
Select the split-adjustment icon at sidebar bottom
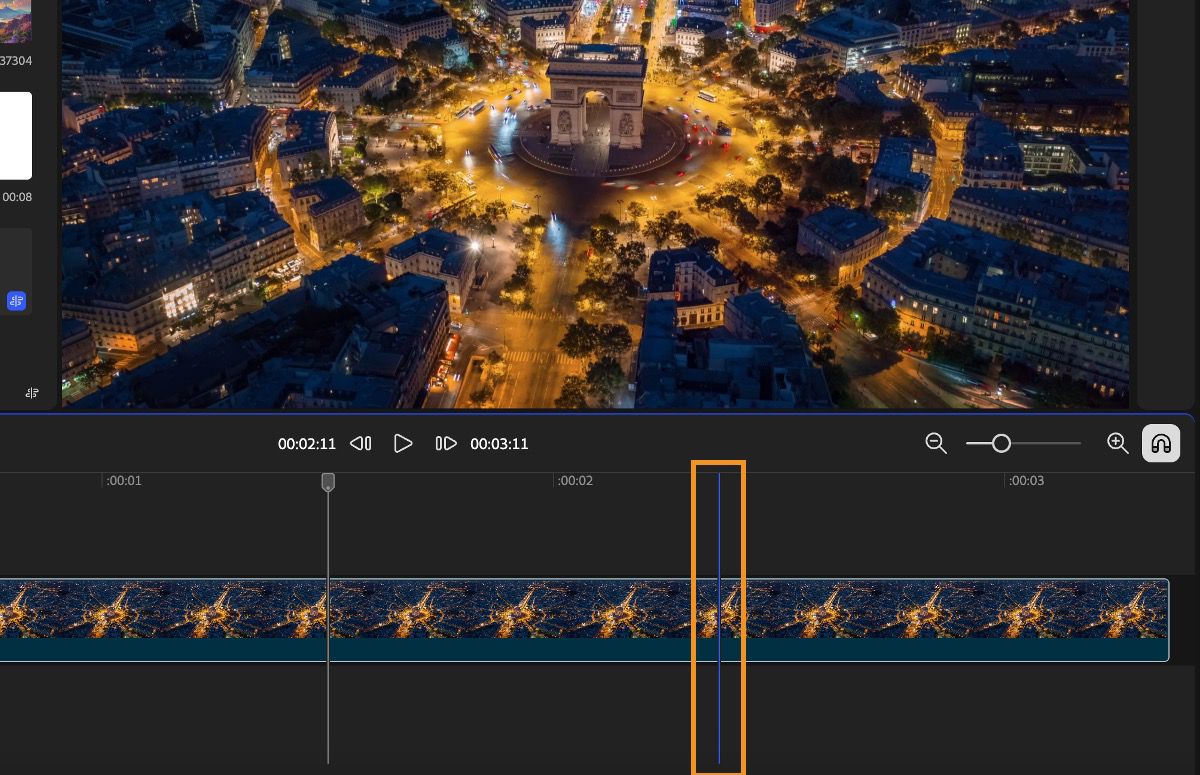point(31,393)
